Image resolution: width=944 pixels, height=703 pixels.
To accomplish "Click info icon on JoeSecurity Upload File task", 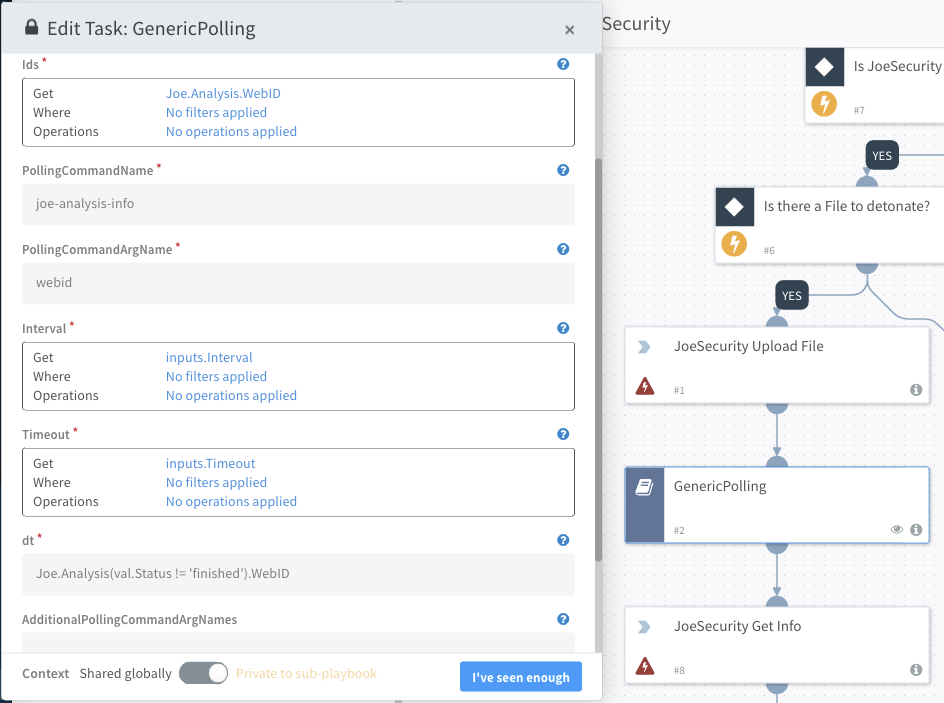I will pyautogui.click(x=916, y=390).
